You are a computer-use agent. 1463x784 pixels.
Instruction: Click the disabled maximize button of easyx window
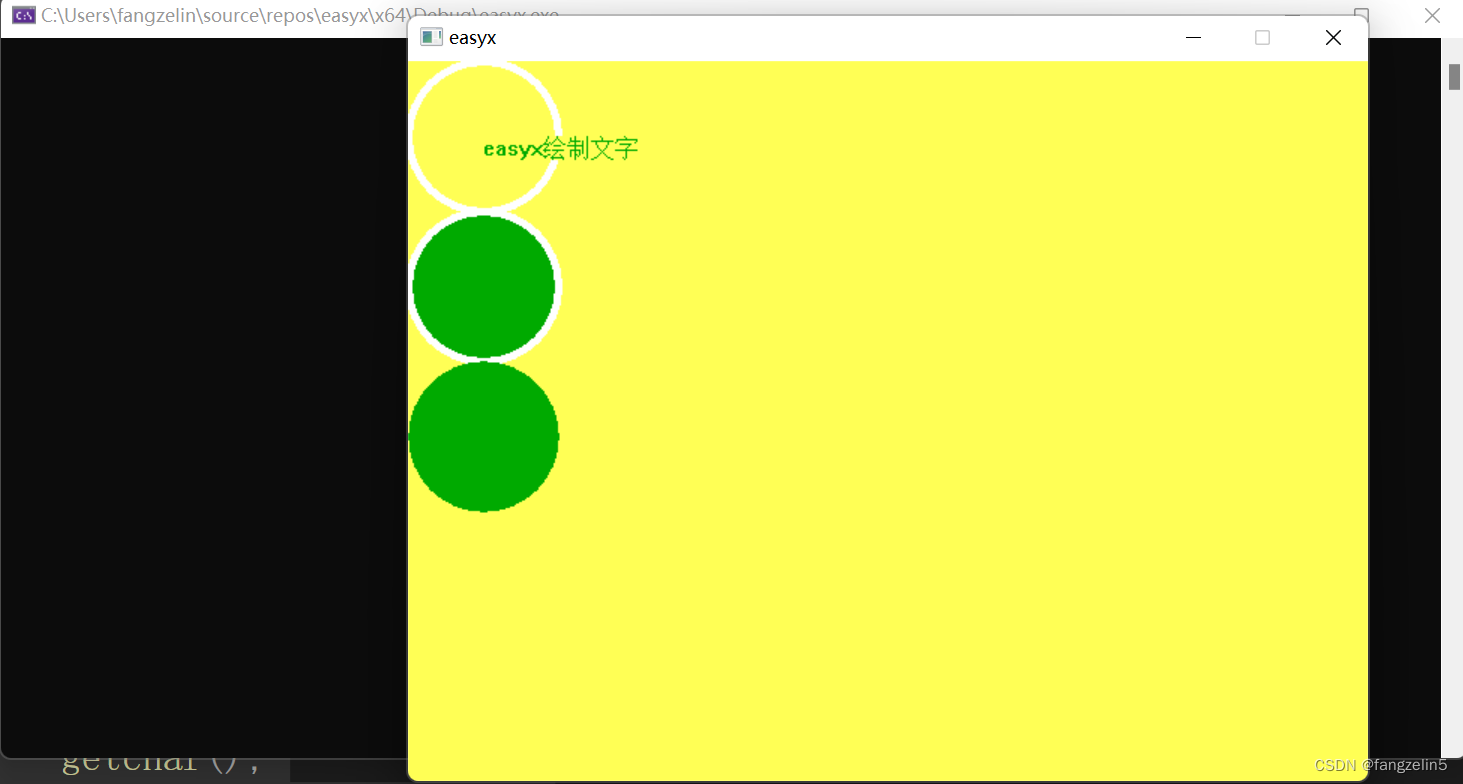pyautogui.click(x=1262, y=38)
